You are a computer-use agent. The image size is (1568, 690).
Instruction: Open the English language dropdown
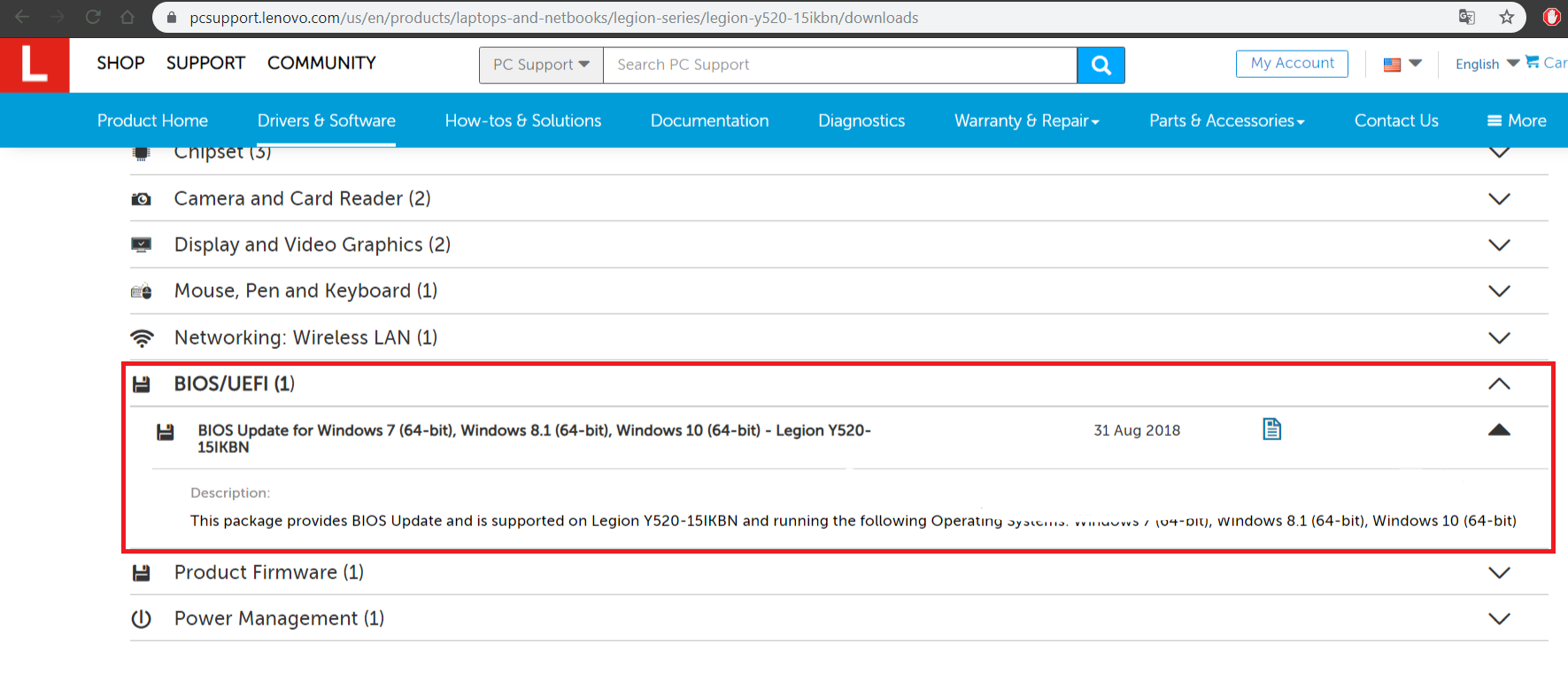[1487, 64]
